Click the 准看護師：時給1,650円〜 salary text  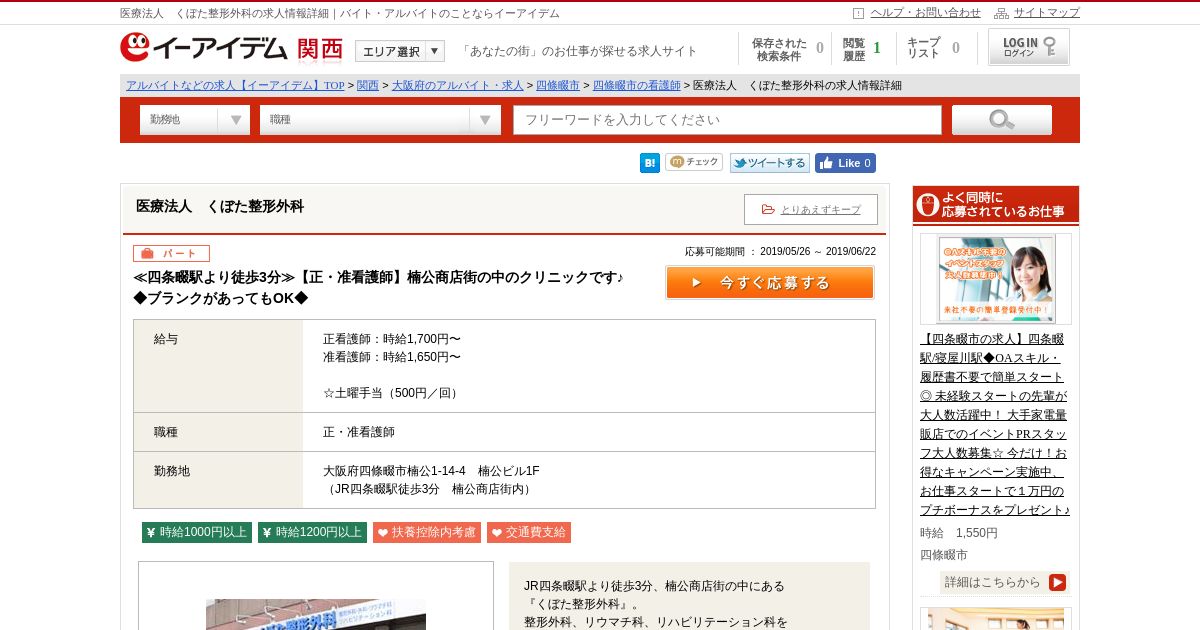(x=392, y=357)
